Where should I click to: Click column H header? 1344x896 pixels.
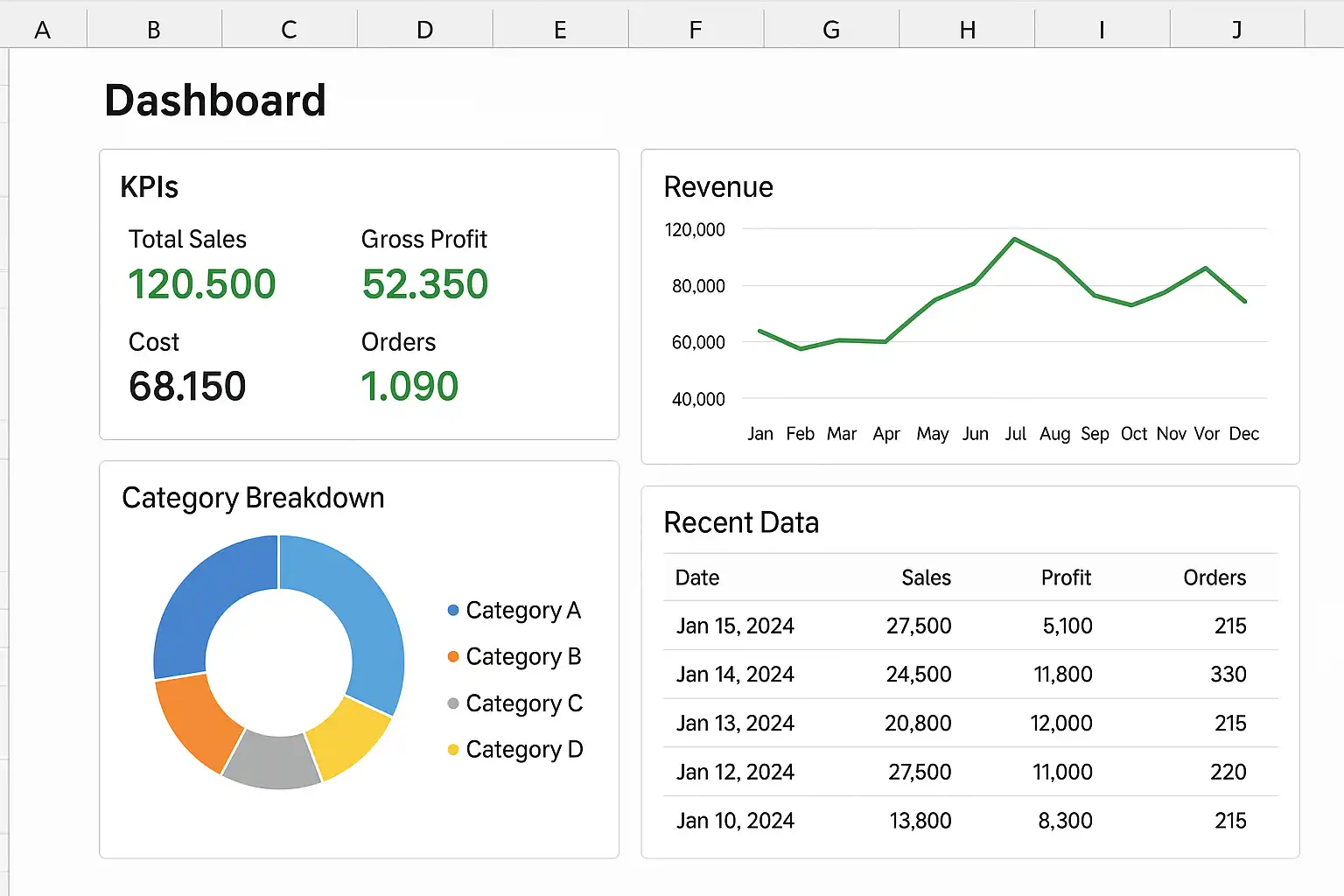[967, 30]
